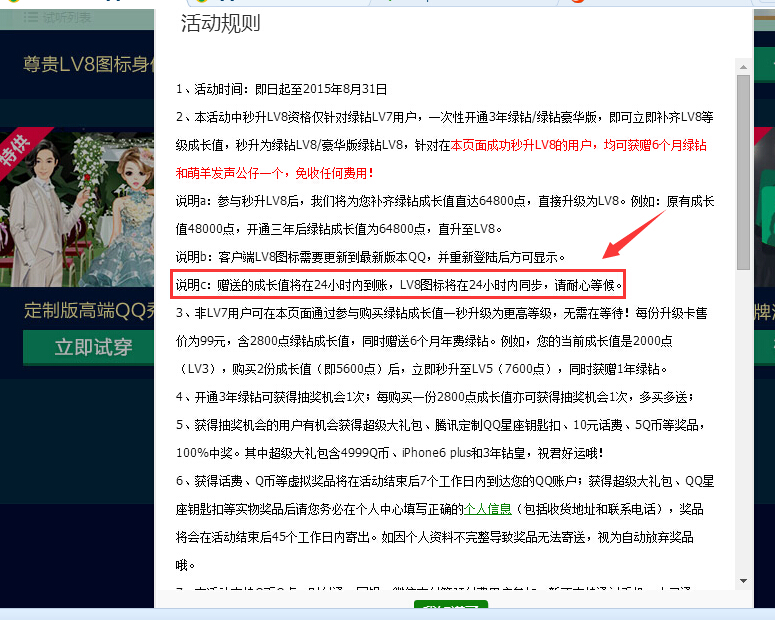Click the 尊贵LV8图标身份 heading on background page

(x=88, y=64)
